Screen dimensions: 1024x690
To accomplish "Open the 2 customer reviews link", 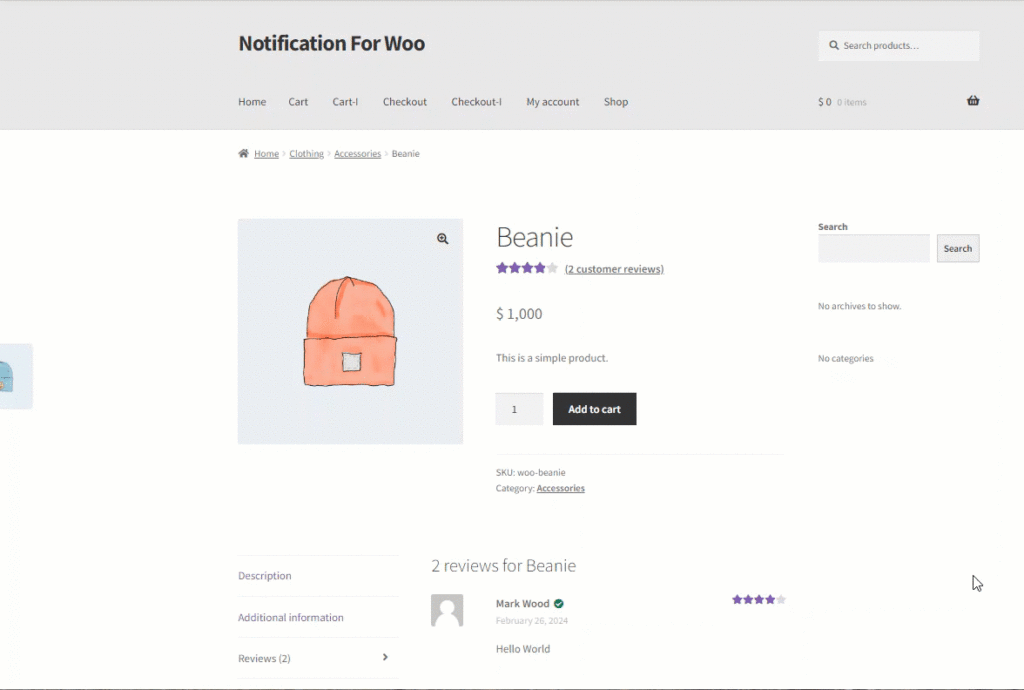I will [614, 269].
